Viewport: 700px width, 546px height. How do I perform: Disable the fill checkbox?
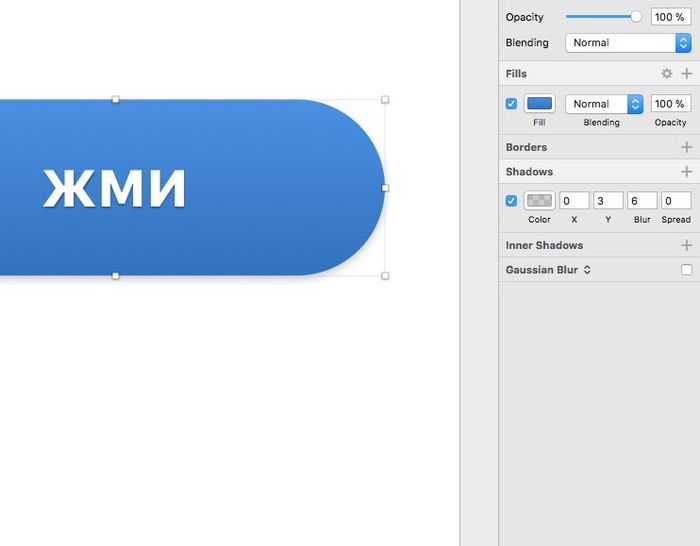(512, 104)
